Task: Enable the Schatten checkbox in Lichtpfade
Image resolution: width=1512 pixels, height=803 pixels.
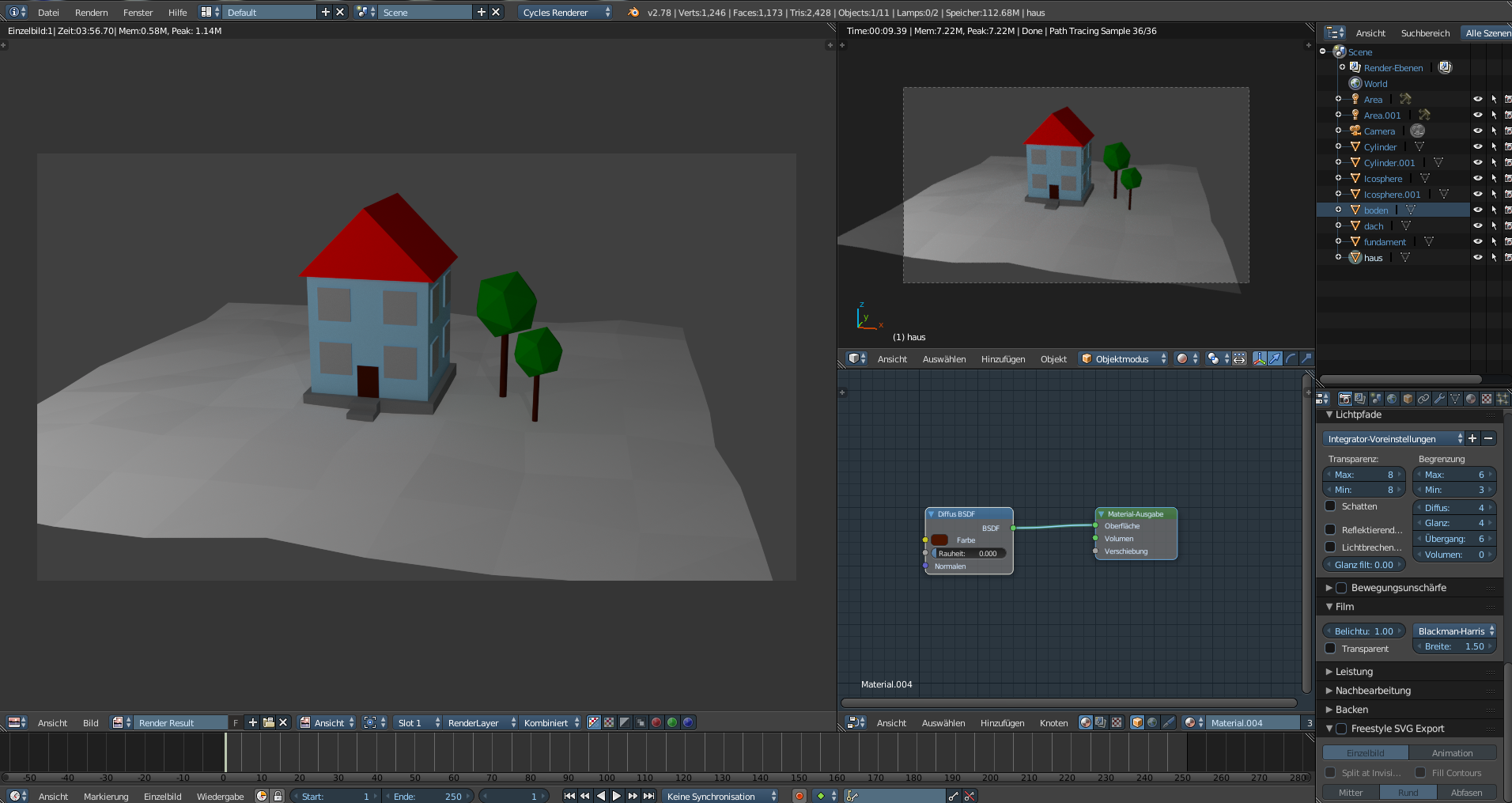Action: (1330, 506)
